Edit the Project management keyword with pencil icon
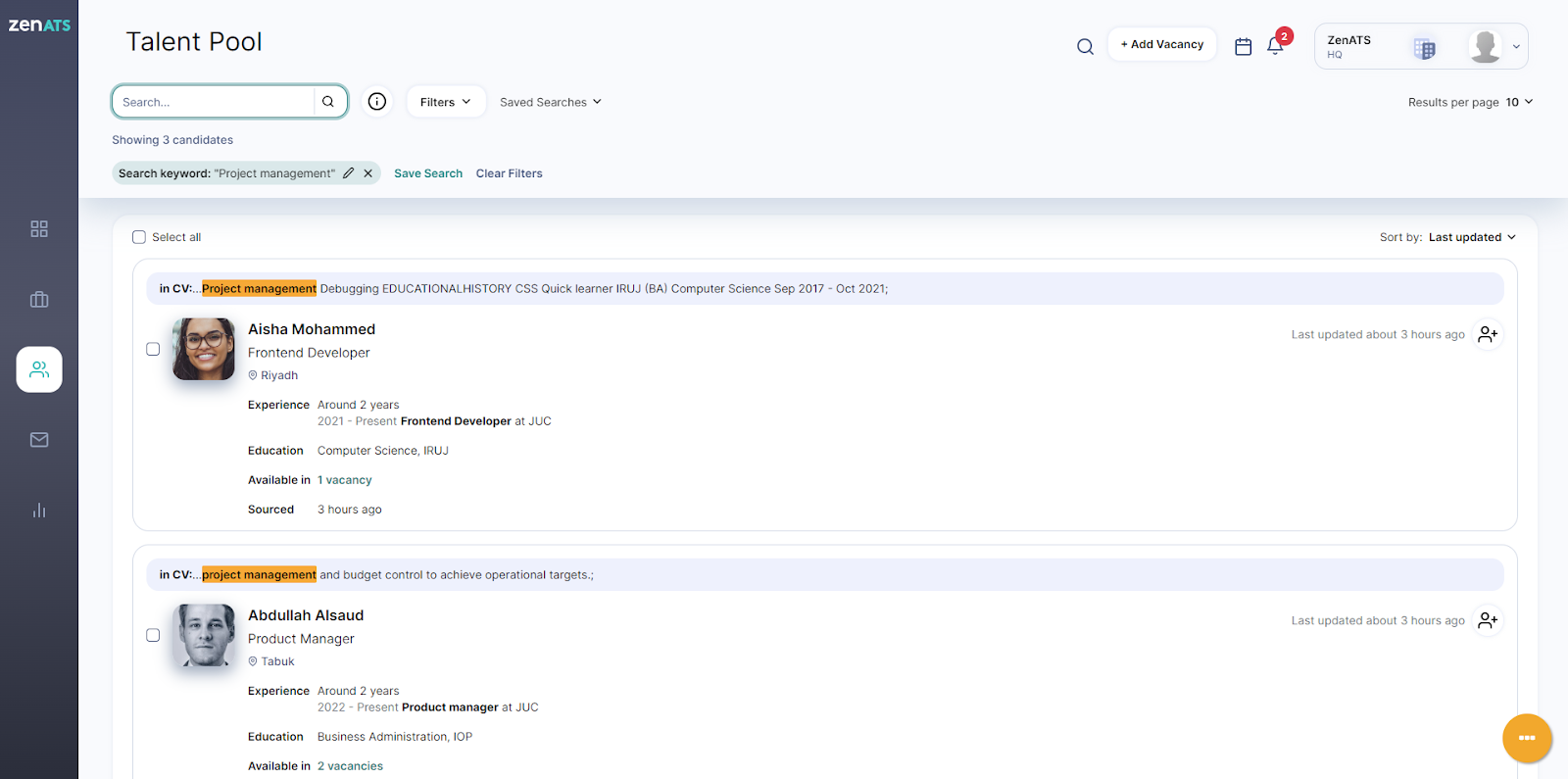This screenshot has height=779, width=1568. click(348, 173)
